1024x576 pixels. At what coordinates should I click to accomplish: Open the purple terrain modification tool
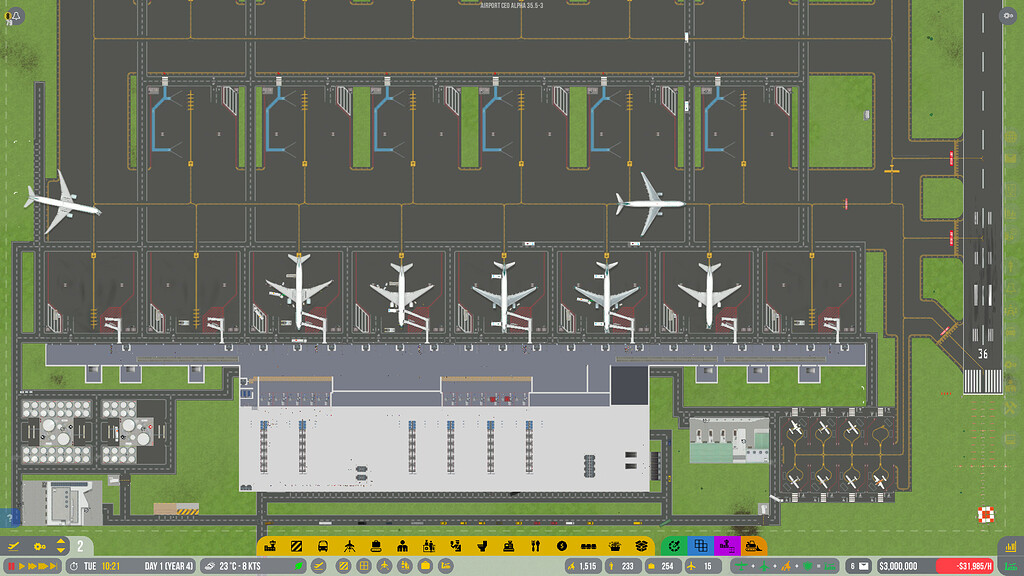(726, 546)
